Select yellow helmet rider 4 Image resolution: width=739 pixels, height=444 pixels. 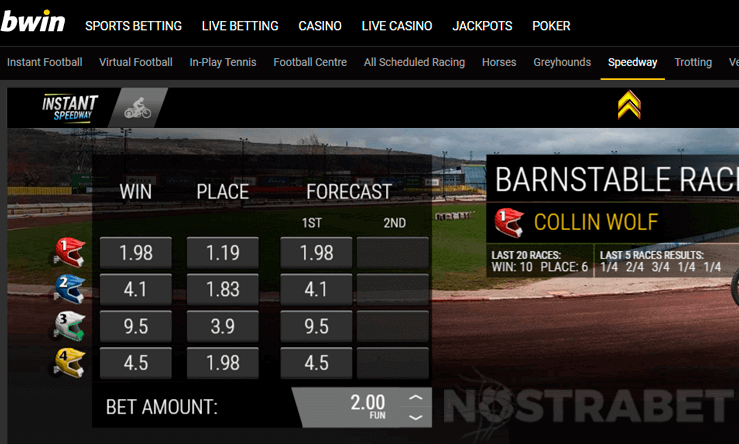click(x=70, y=362)
